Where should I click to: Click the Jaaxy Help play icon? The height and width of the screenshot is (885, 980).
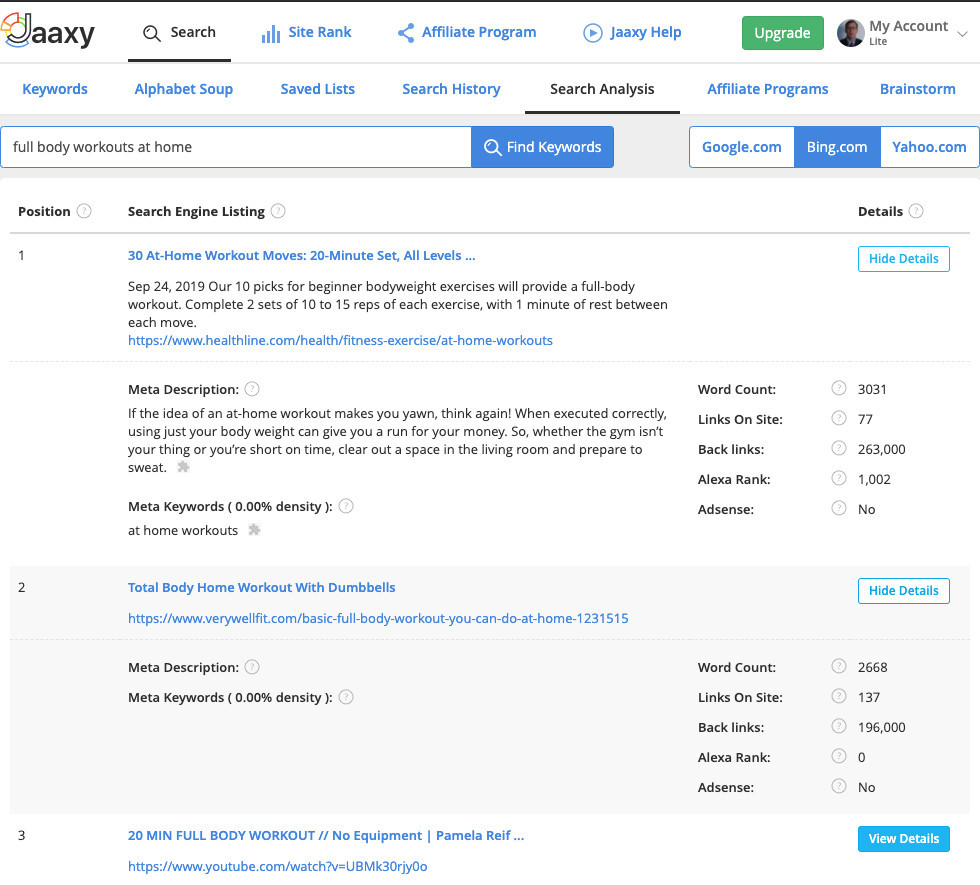(x=592, y=32)
